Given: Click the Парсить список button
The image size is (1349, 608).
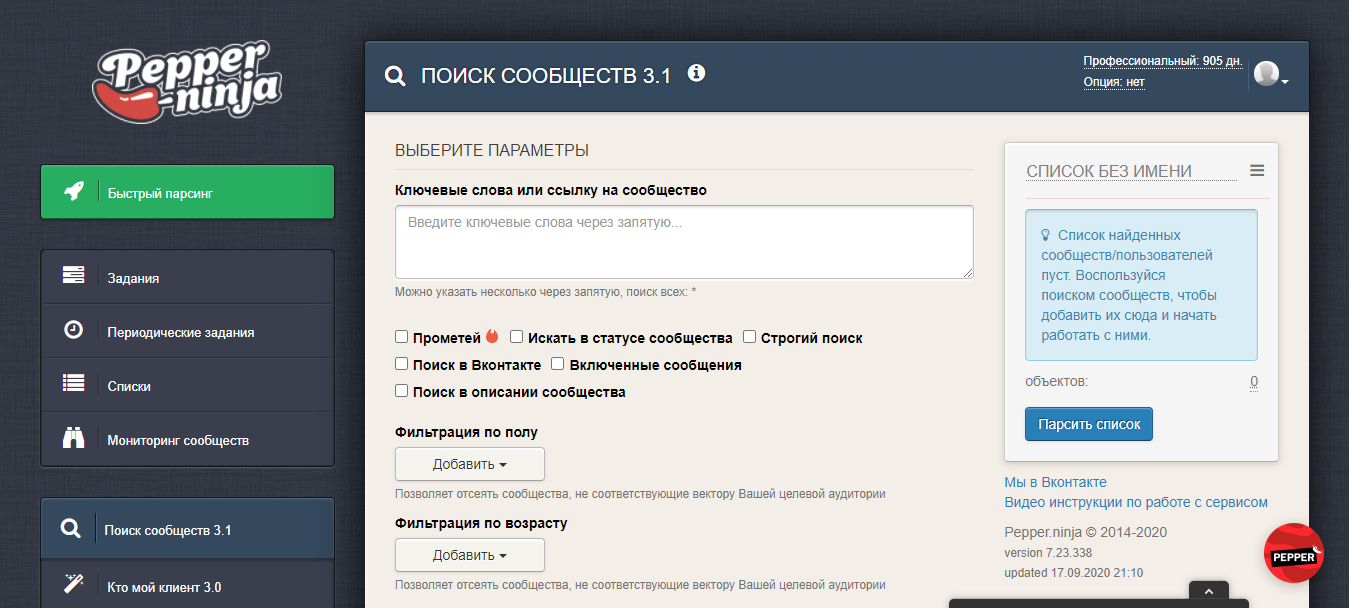Looking at the screenshot, I should (1089, 424).
